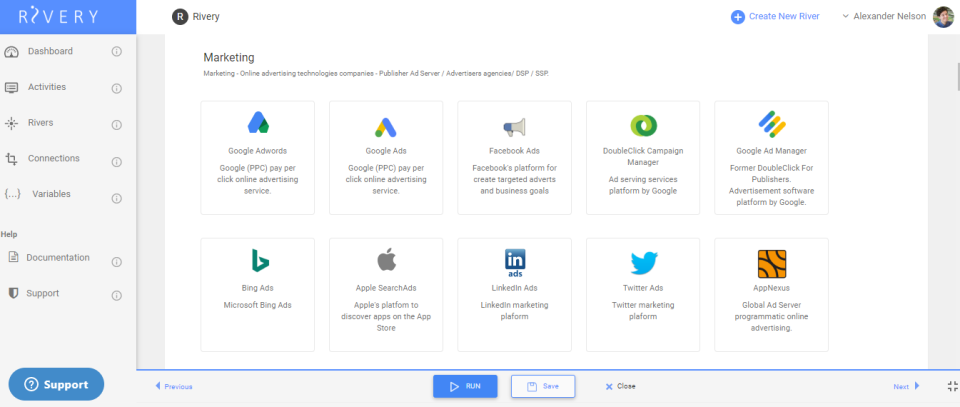The image size is (960, 407).
Task: Click the DoubleClick Campaign Manager title
Action: coord(643,156)
